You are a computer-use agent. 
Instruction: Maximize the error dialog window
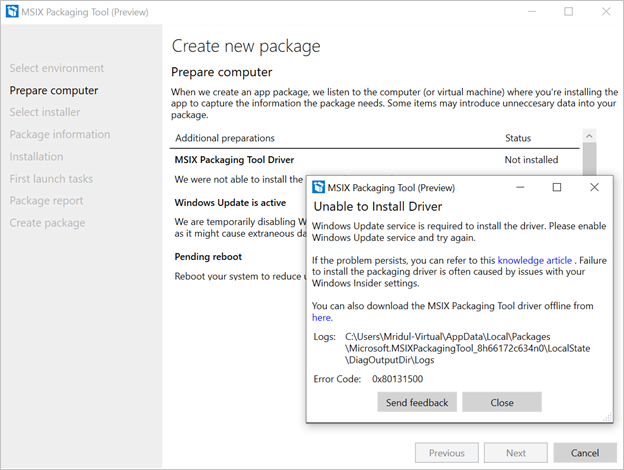coord(557,187)
